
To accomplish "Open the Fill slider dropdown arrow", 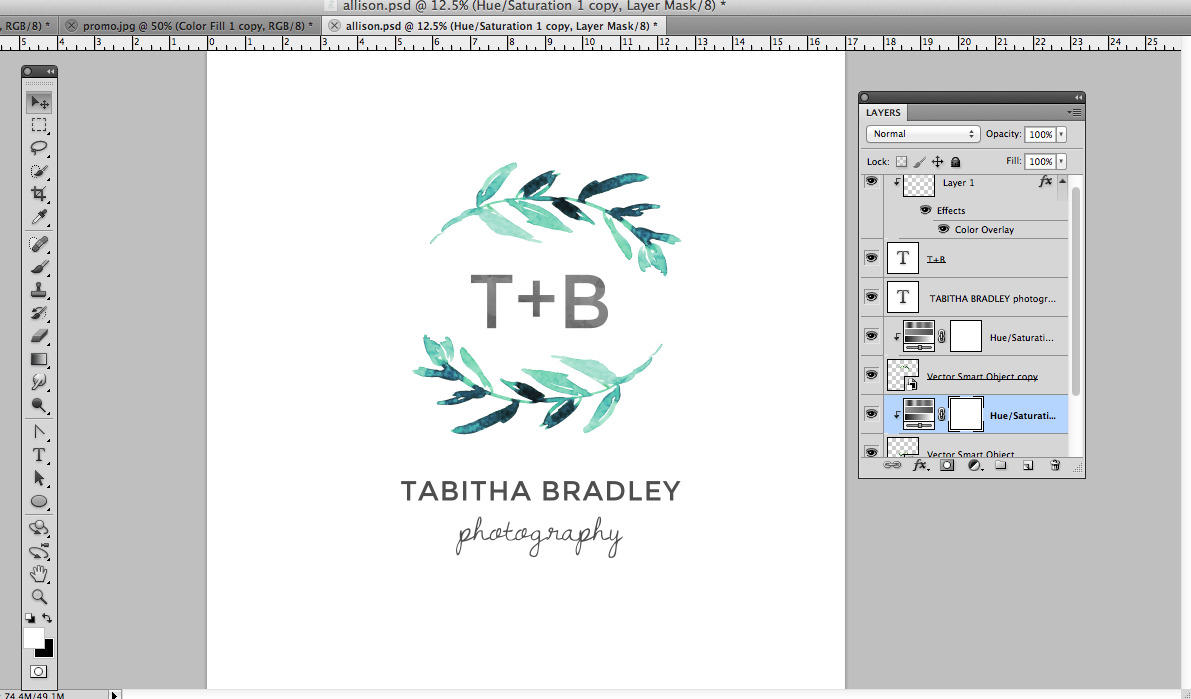I will click(1061, 161).
